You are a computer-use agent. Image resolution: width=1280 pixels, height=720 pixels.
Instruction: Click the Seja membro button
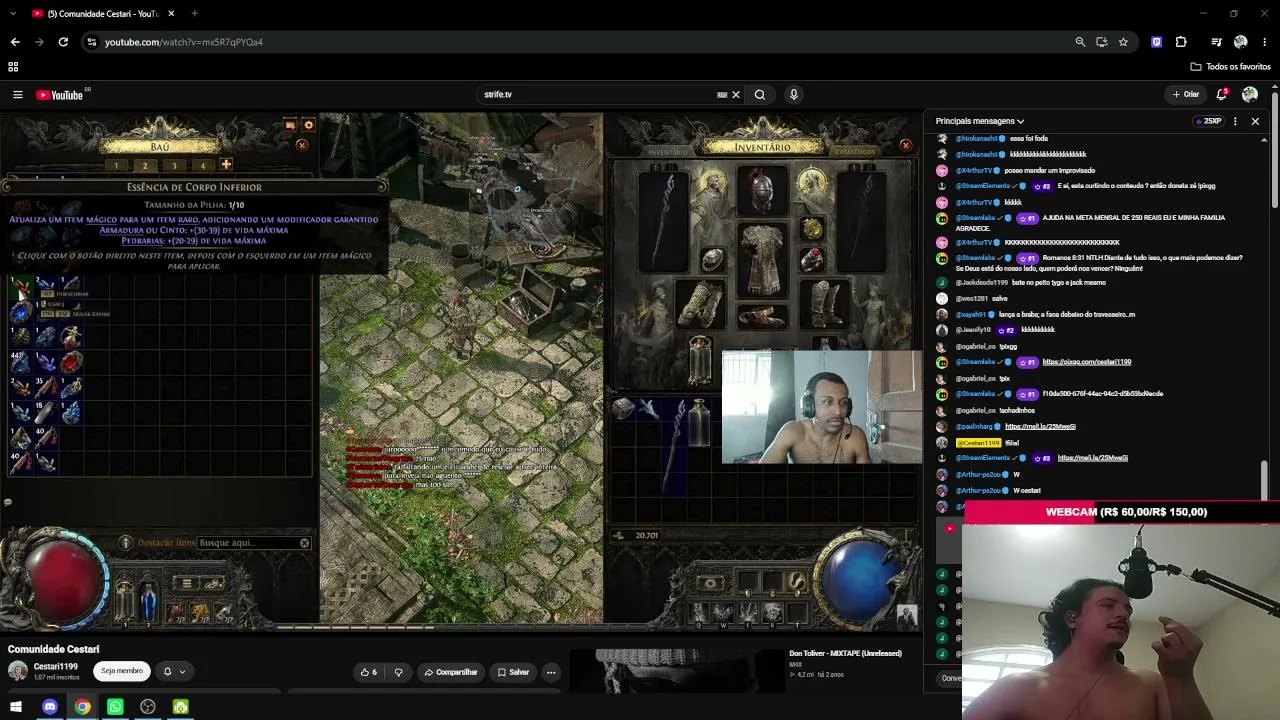(x=122, y=671)
